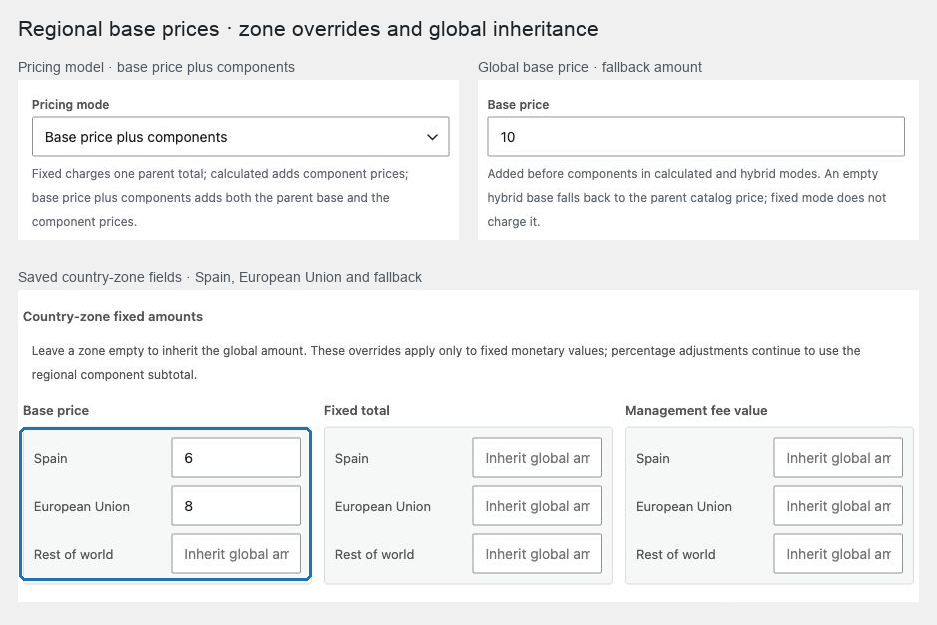Select Rest of world Management fee value field
Image resolution: width=937 pixels, height=625 pixels.
coord(838,553)
